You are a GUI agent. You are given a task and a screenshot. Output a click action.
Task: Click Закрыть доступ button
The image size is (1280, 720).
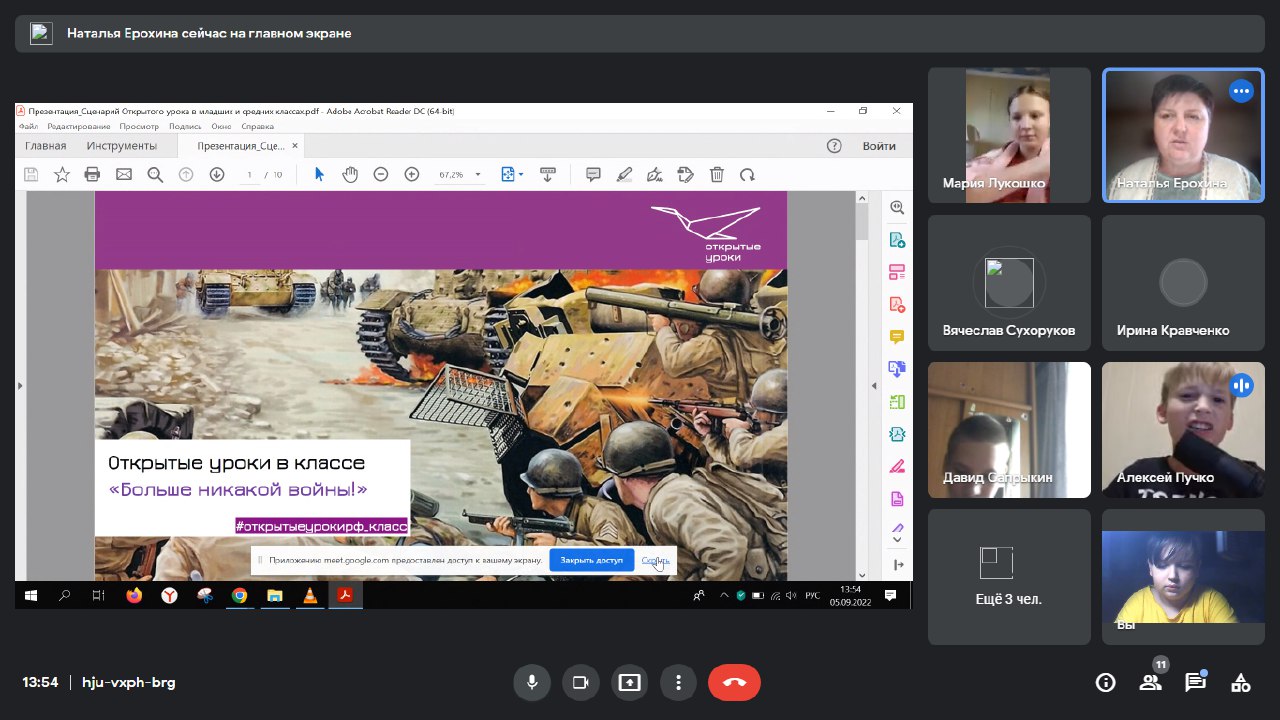[x=591, y=560]
